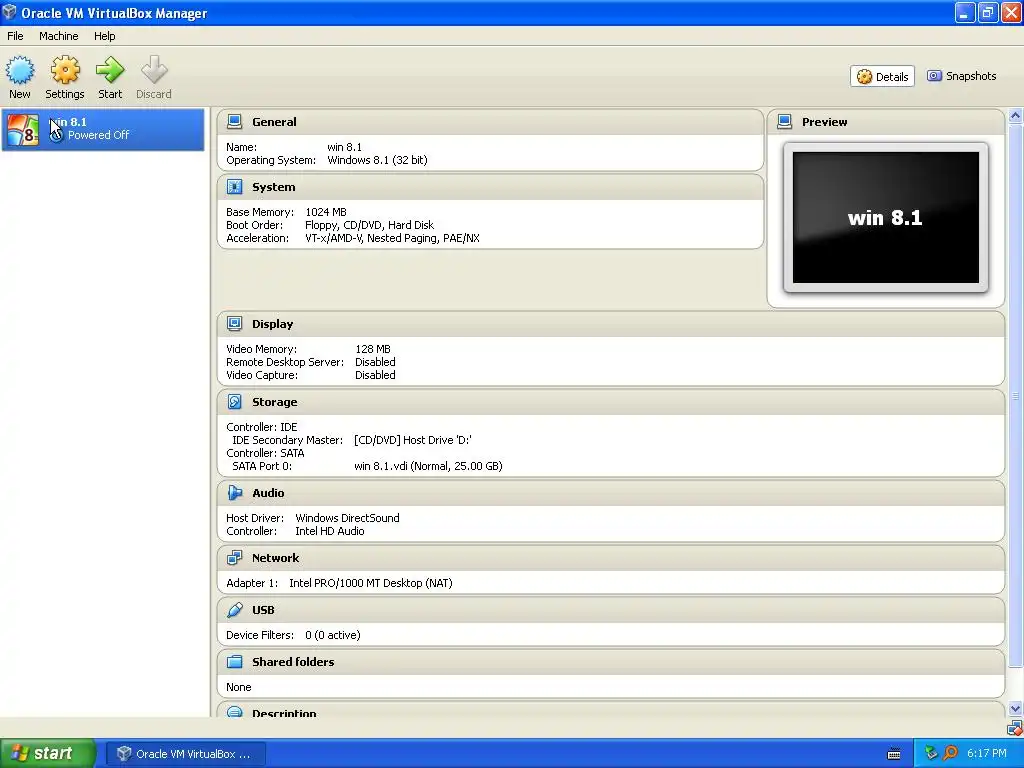
Task: Open Audio settings via section title
Action: point(268,492)
